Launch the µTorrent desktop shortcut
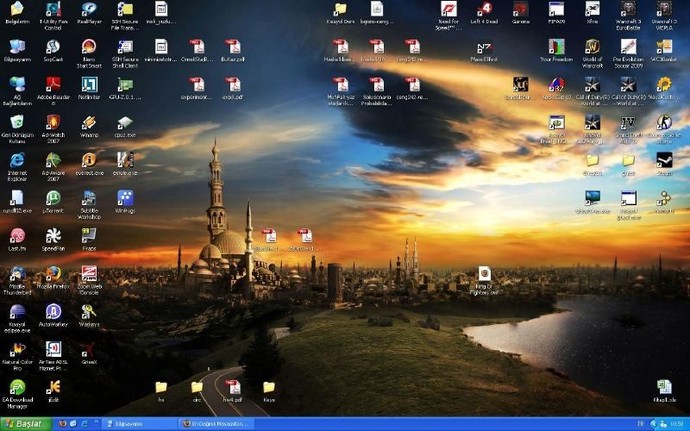 tap(53, 198)
